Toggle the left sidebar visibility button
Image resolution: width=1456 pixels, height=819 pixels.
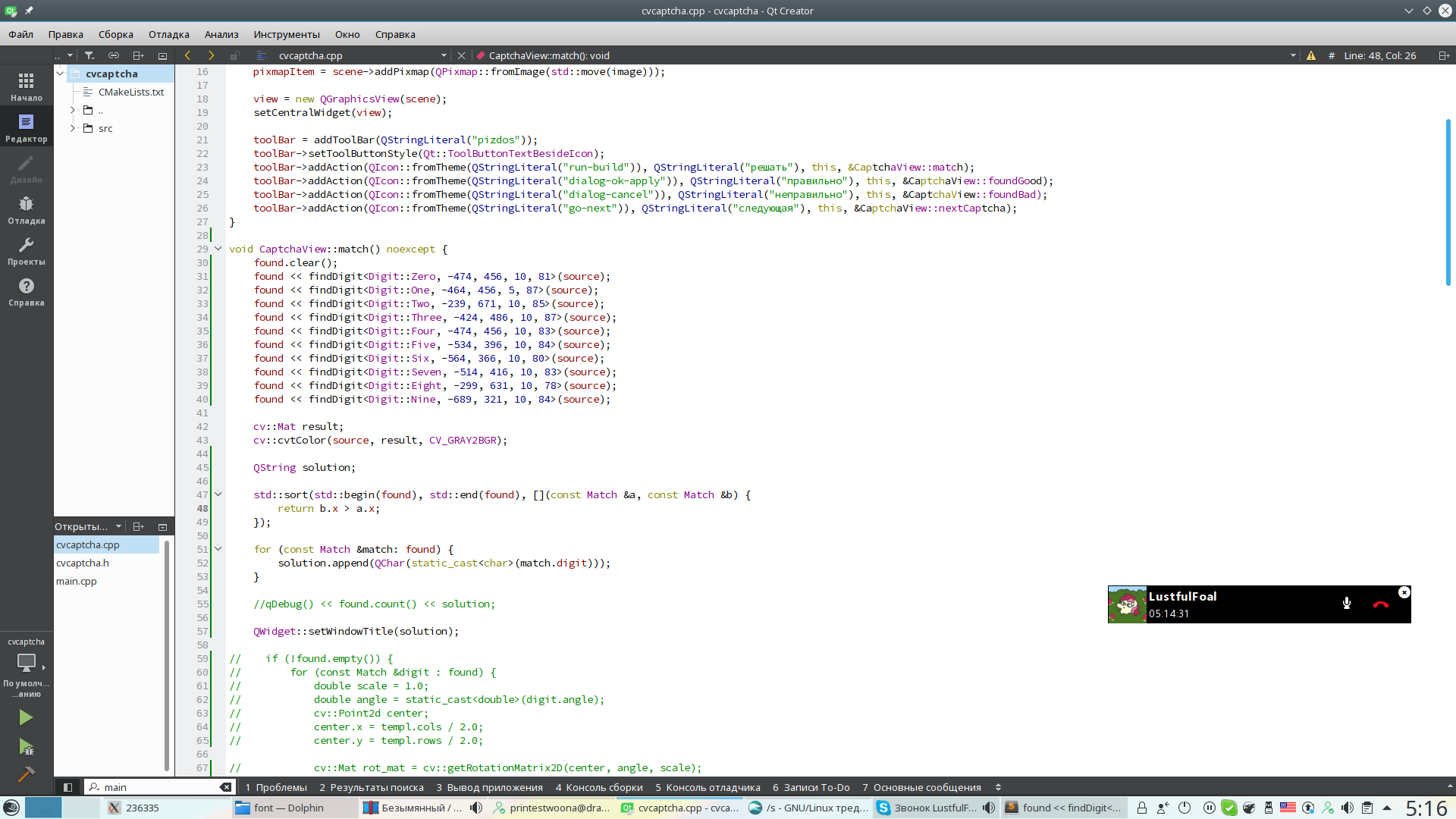tap(67, 787)
